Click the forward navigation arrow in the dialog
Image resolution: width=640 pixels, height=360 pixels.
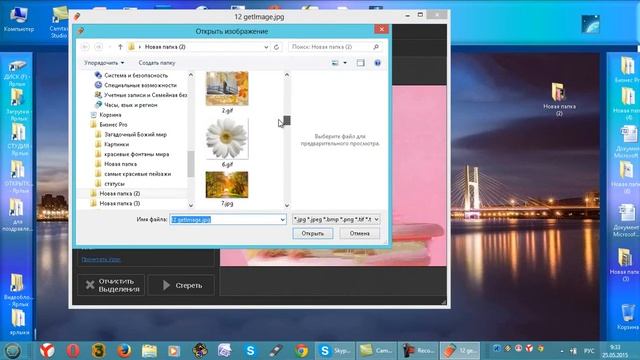coord(98,47)
